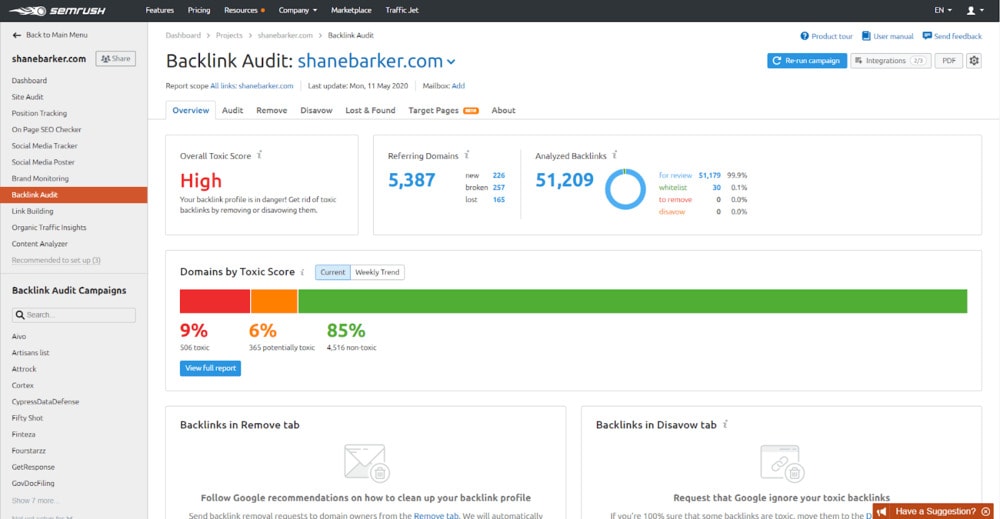This screenshot has width=1000, height=519.
Task: Click the Re-run campaign button
Action: [807, 61]
